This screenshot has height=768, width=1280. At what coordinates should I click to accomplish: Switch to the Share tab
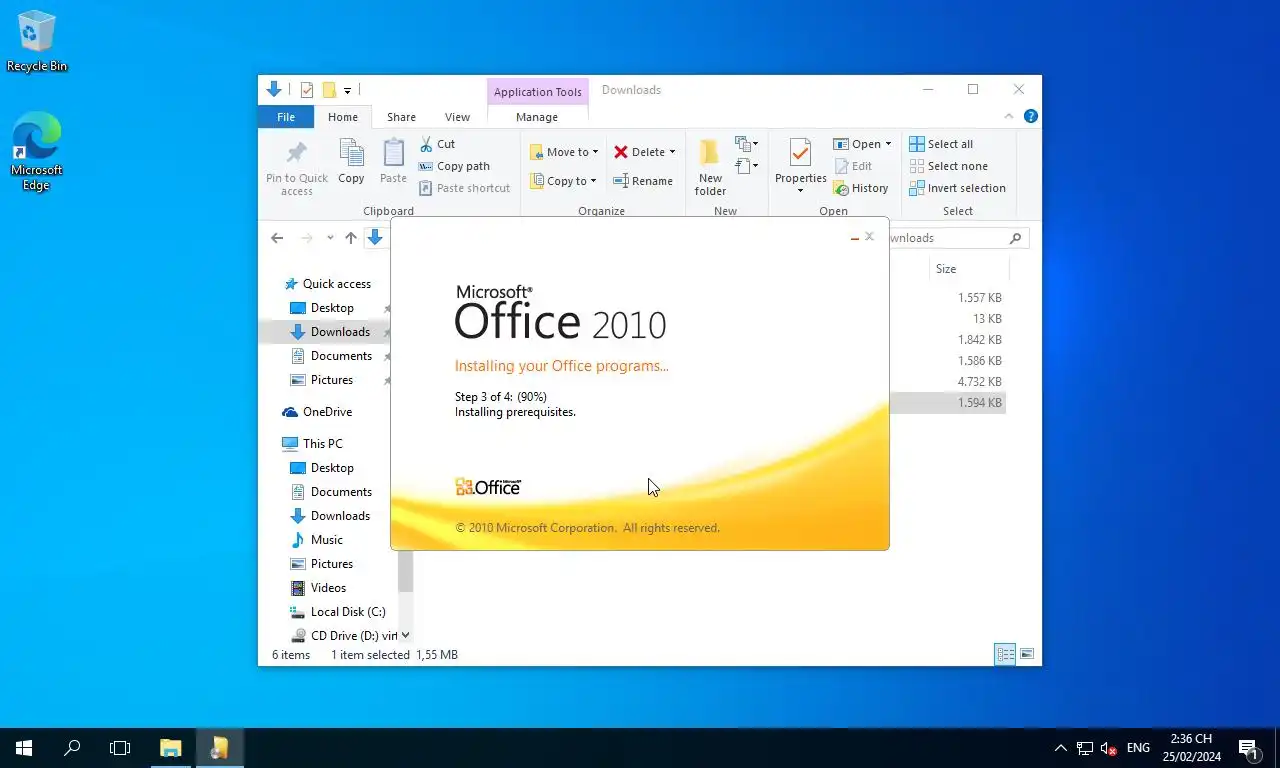pos(401,117)
